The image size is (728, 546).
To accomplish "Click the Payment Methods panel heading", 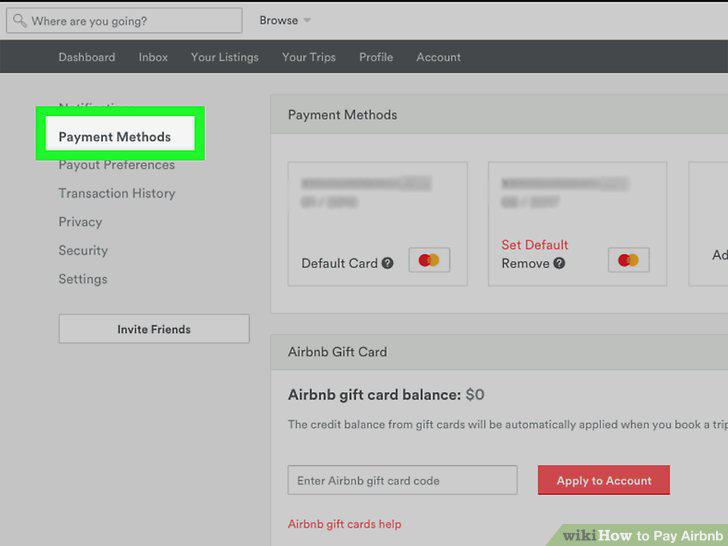I will coord(343,115).
